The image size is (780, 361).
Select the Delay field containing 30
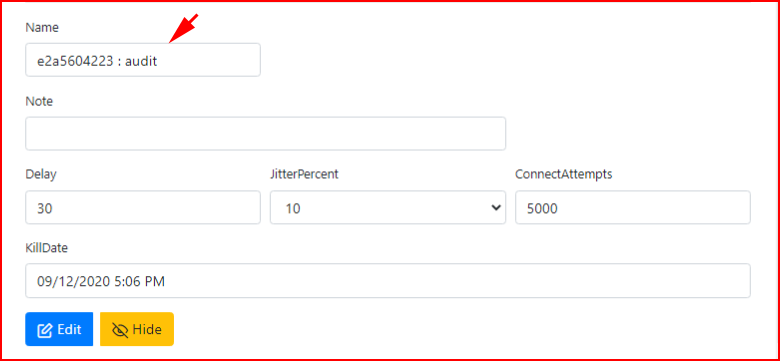coord(143,207)
